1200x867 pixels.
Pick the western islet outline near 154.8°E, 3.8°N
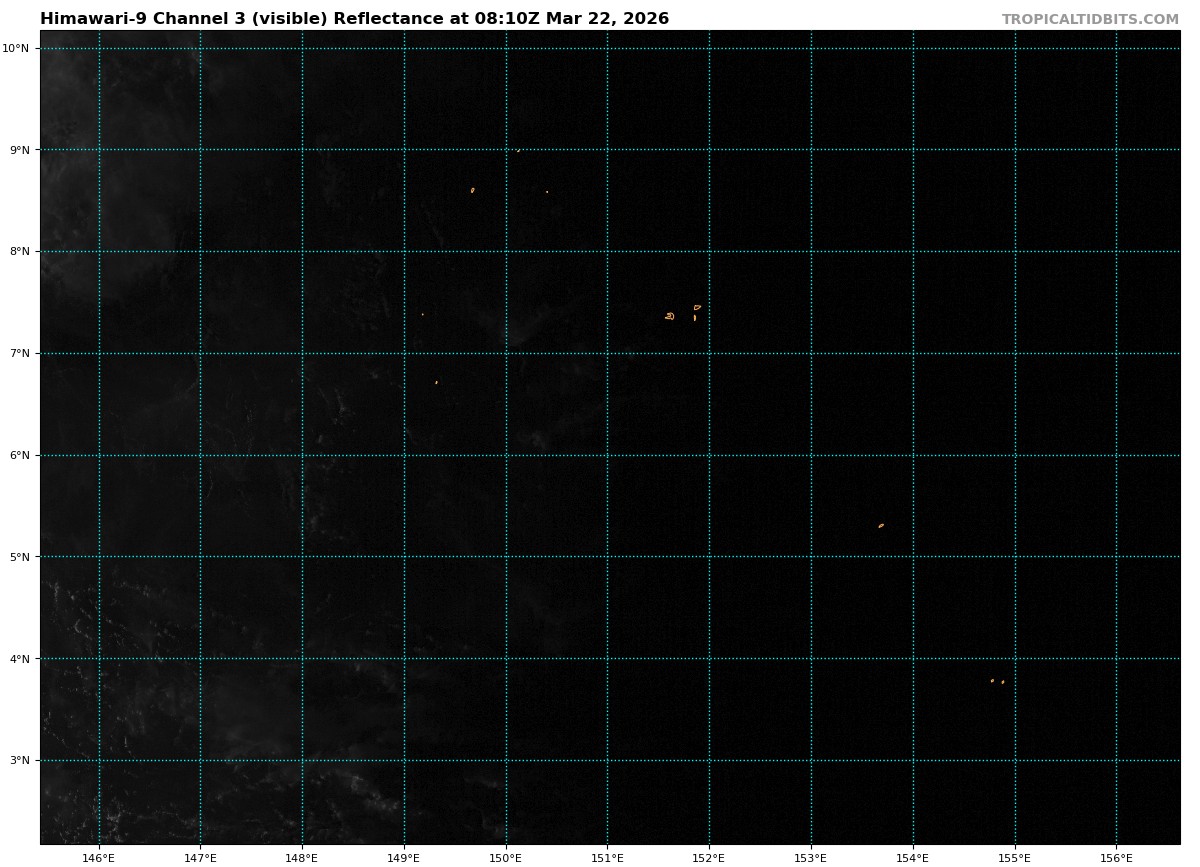coord(992,681)
